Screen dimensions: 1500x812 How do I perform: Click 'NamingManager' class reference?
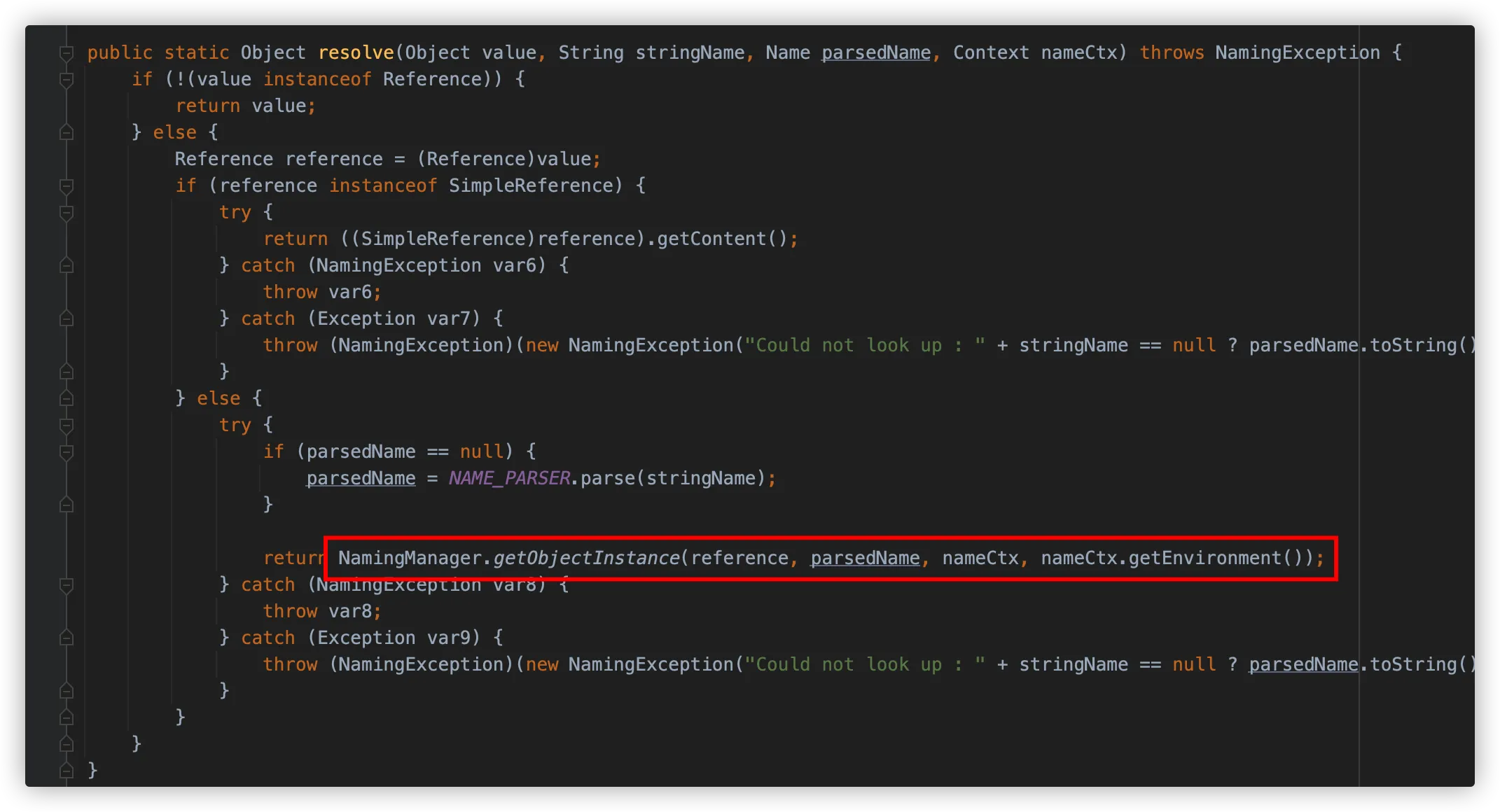[x=410, y=558]
